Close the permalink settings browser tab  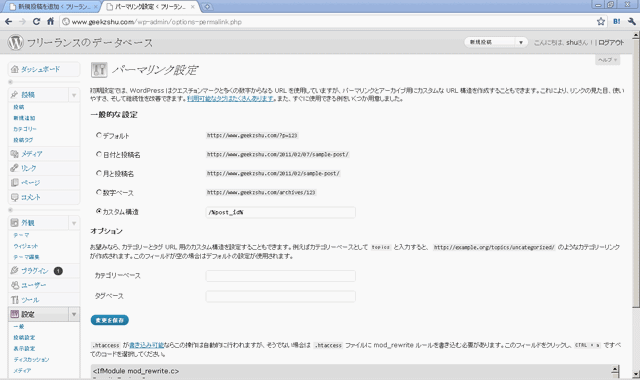pos(193,7)
